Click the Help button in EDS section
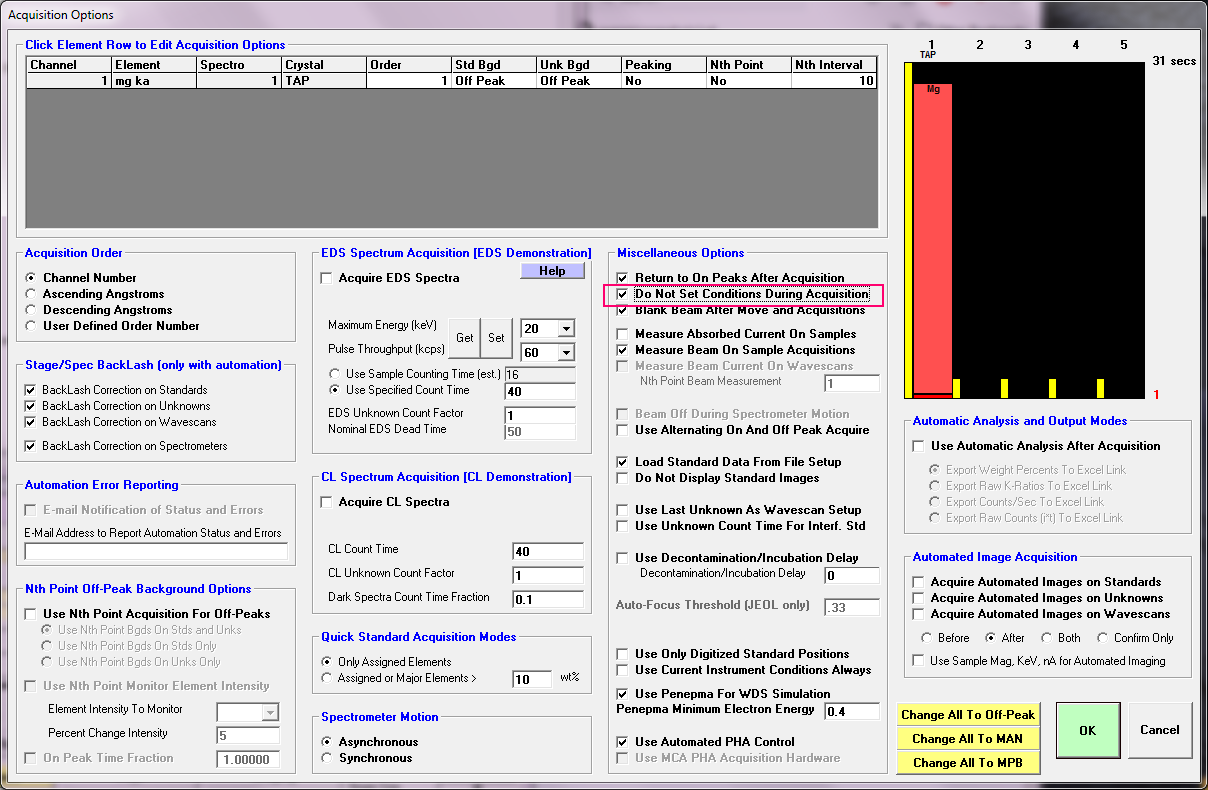 (552, 271)
